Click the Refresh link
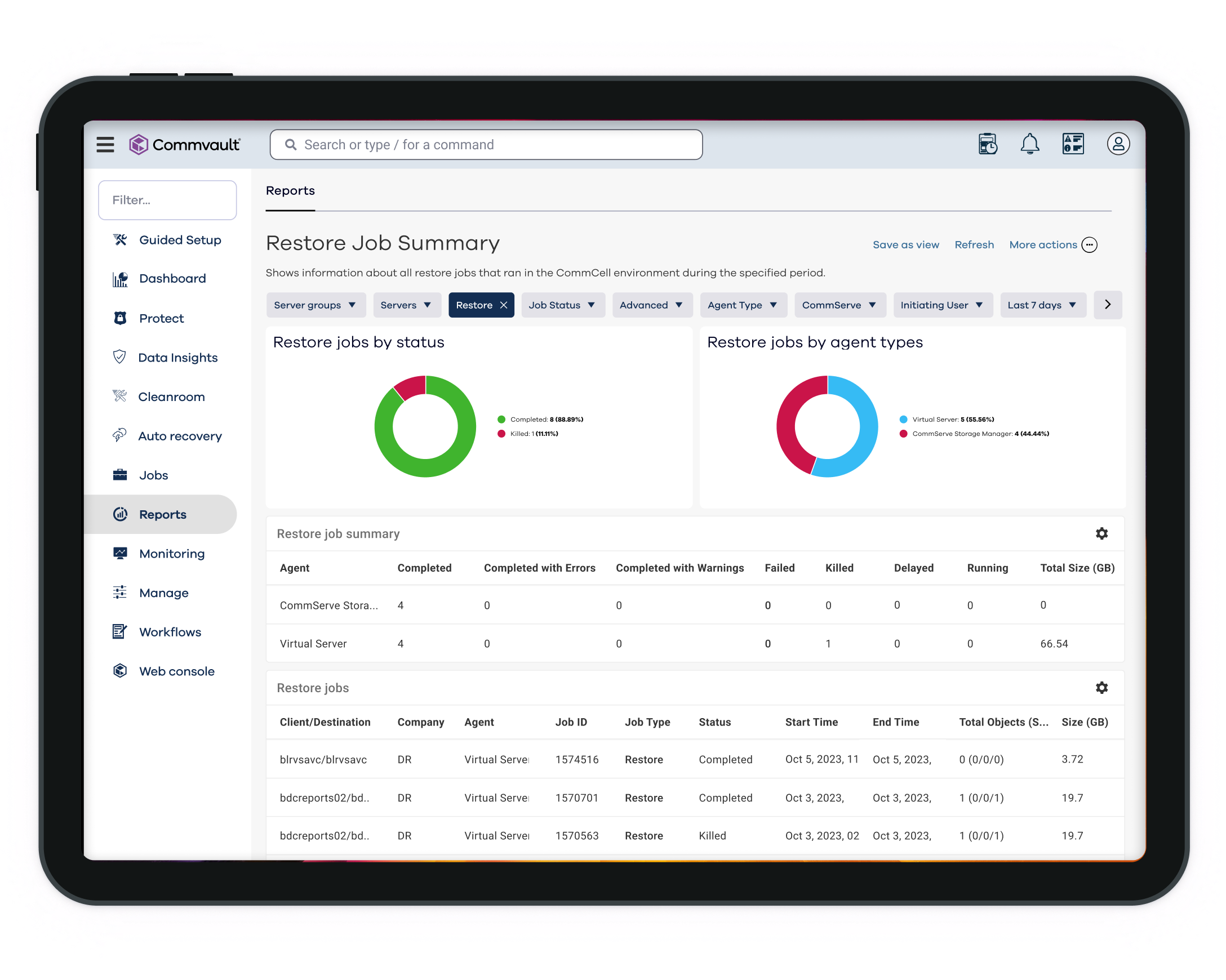The width and height of the screenshot is (1226, 980). (x=974, y=245)
